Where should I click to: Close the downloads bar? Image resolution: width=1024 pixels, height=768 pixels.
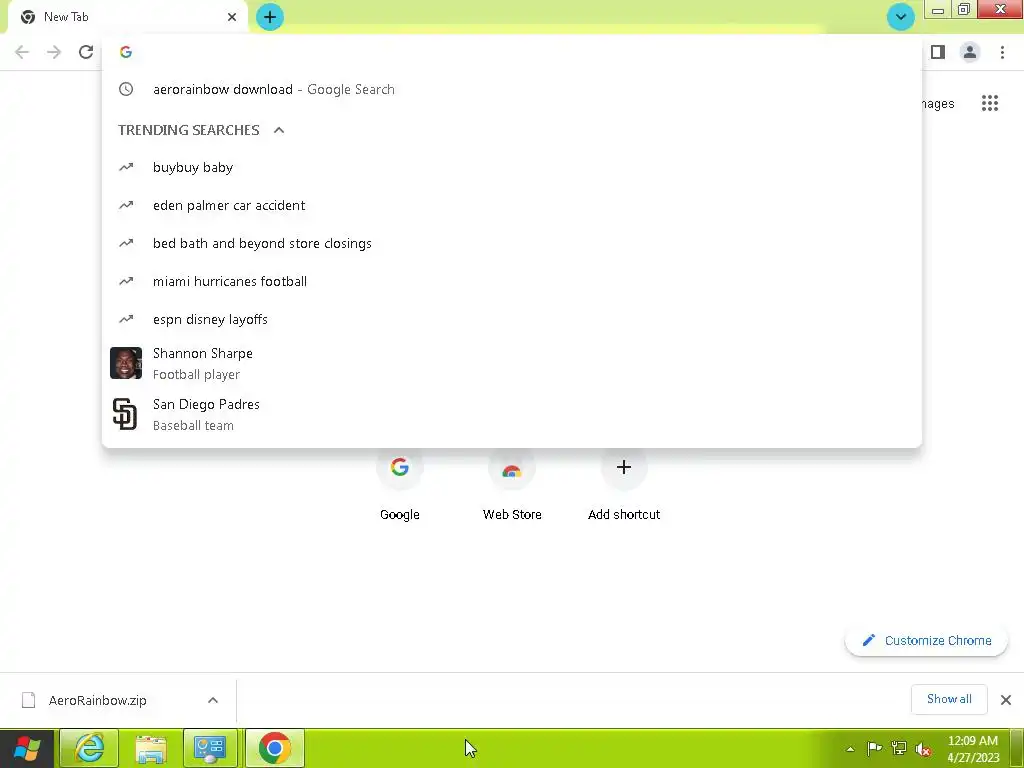(x=1006, y=700)
